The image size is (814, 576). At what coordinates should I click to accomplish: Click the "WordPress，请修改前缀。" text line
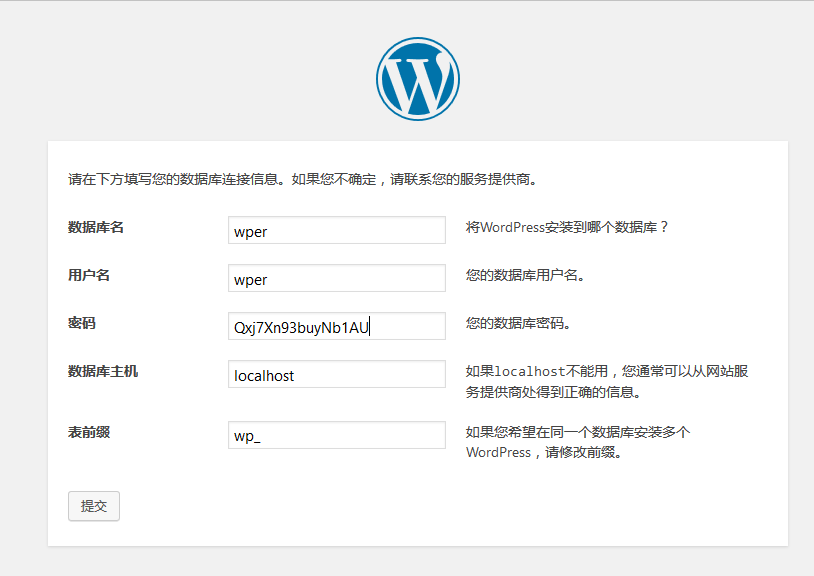(544, 453)
